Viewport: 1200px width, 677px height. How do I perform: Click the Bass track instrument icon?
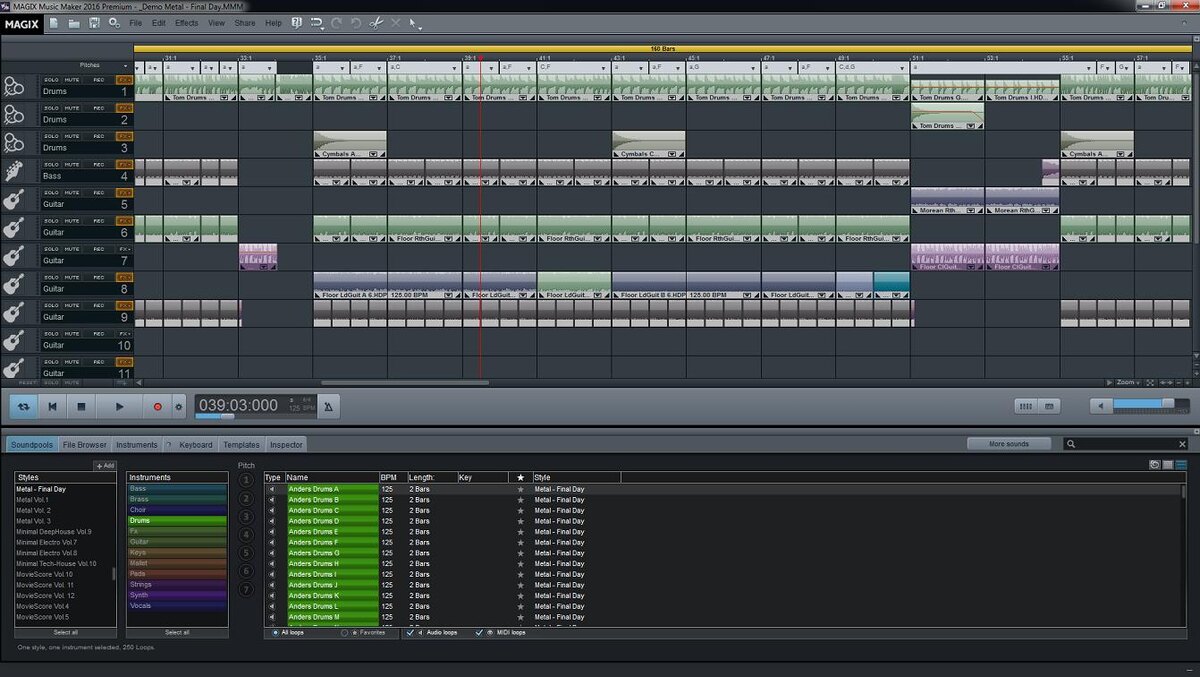tap(14, 171)
